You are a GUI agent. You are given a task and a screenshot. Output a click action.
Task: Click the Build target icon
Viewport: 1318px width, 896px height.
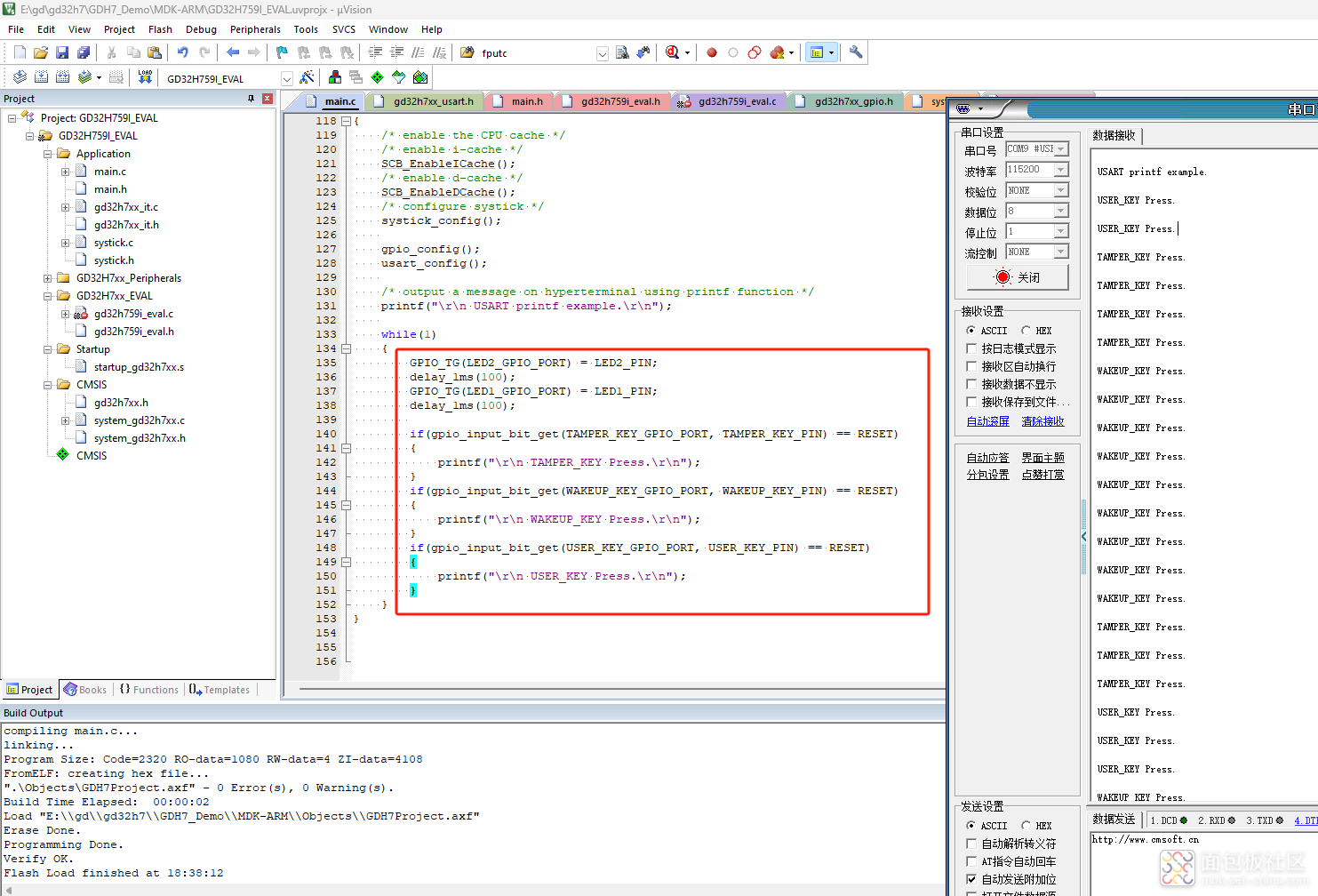click(41, 77)
